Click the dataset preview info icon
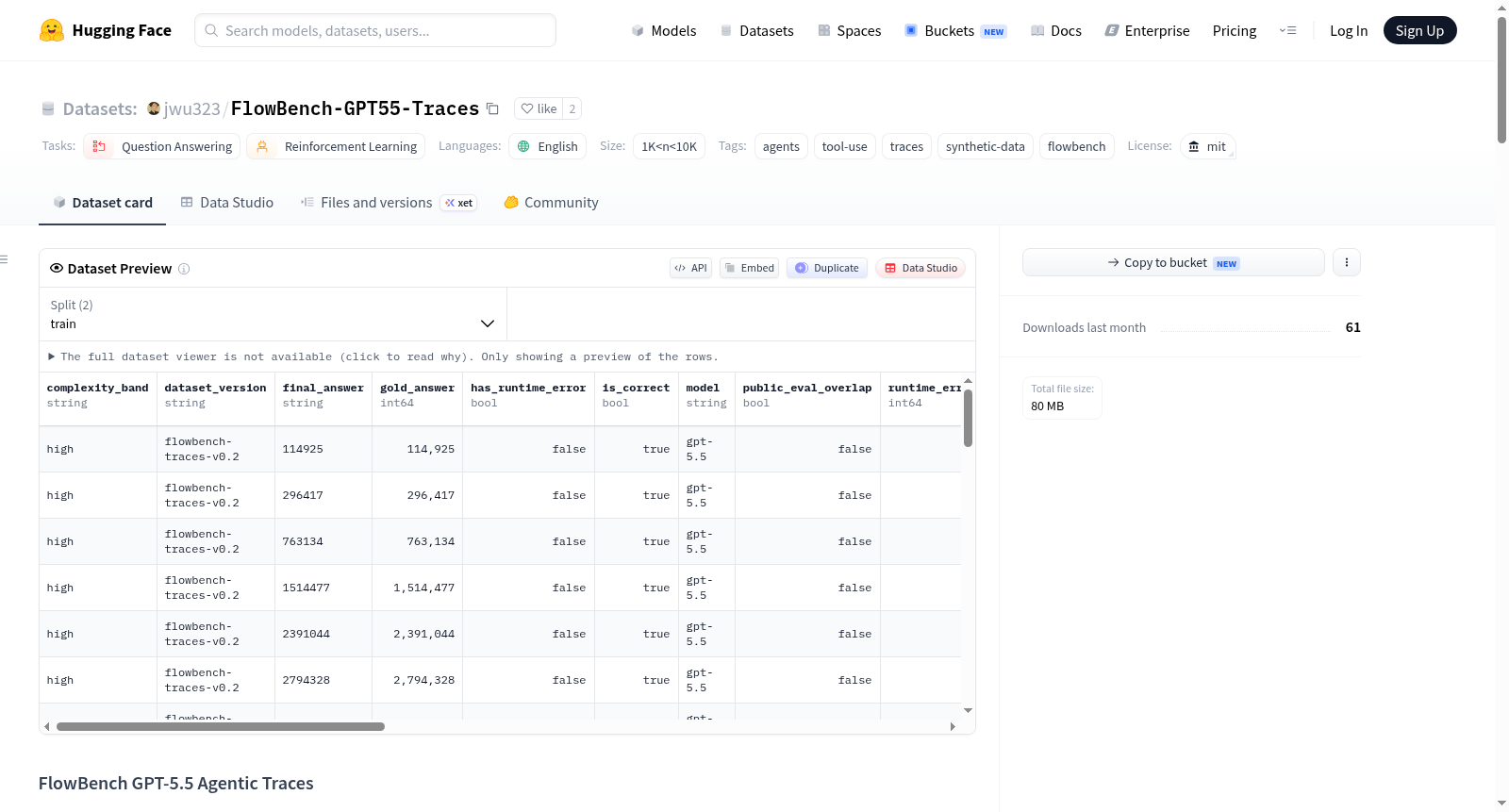 pos(184,269)
